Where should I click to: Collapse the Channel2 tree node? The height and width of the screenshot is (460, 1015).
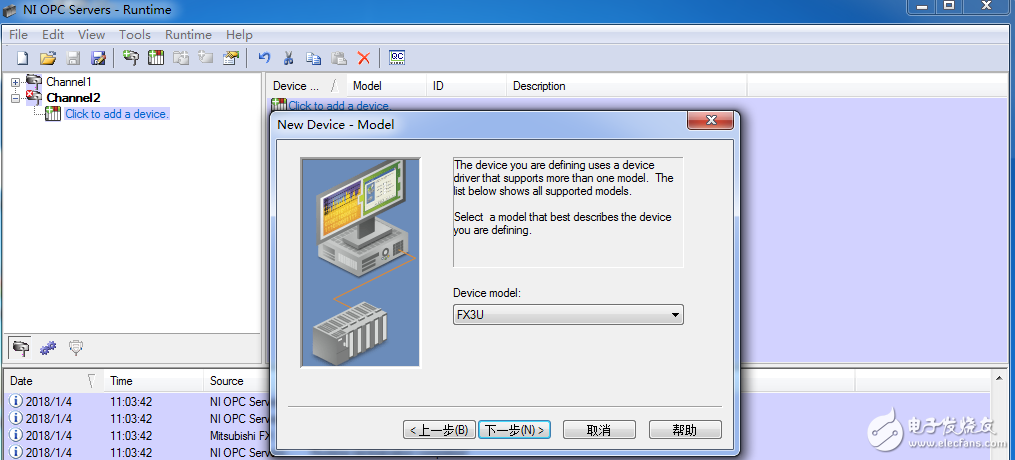click(16, 98)
